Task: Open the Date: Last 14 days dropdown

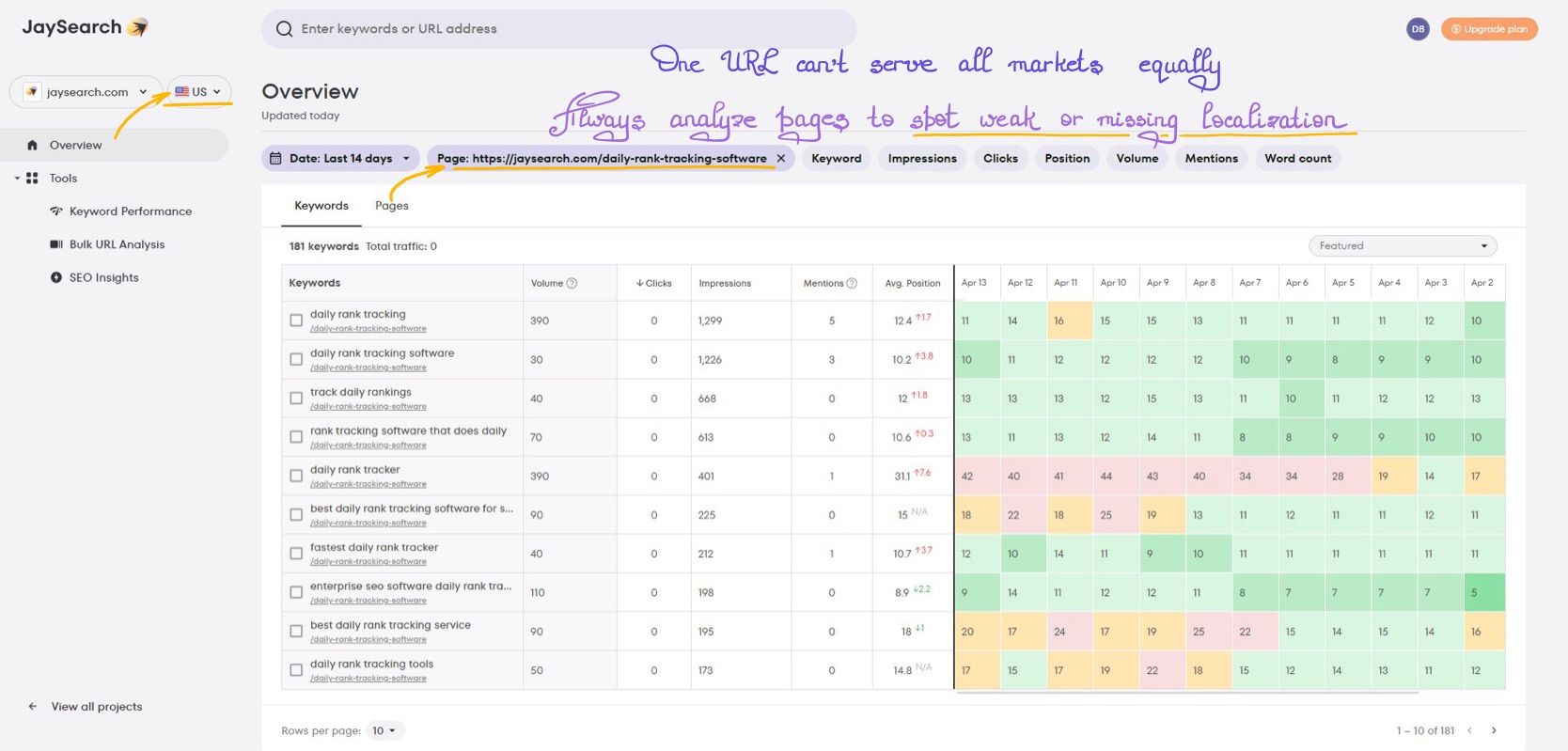Action: click(340, 158)
